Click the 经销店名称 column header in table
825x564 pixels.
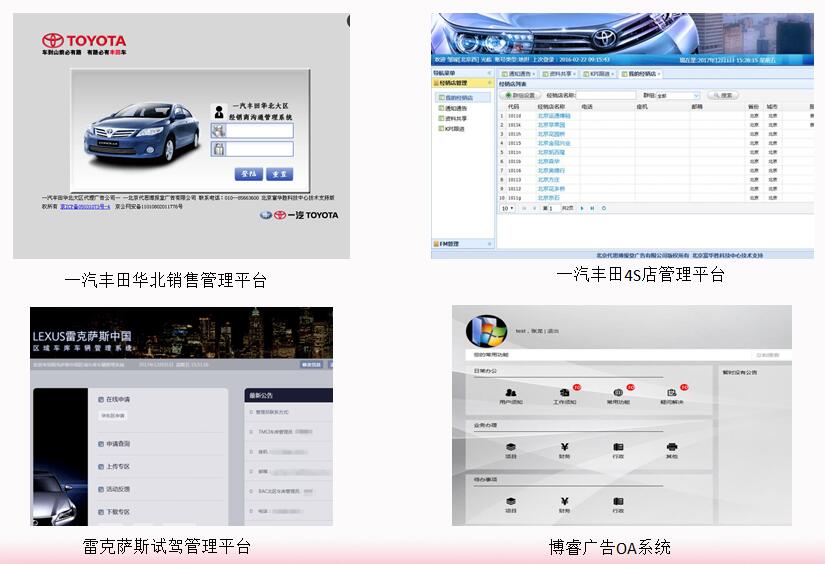pyautogui.click(x=551, y=107)
